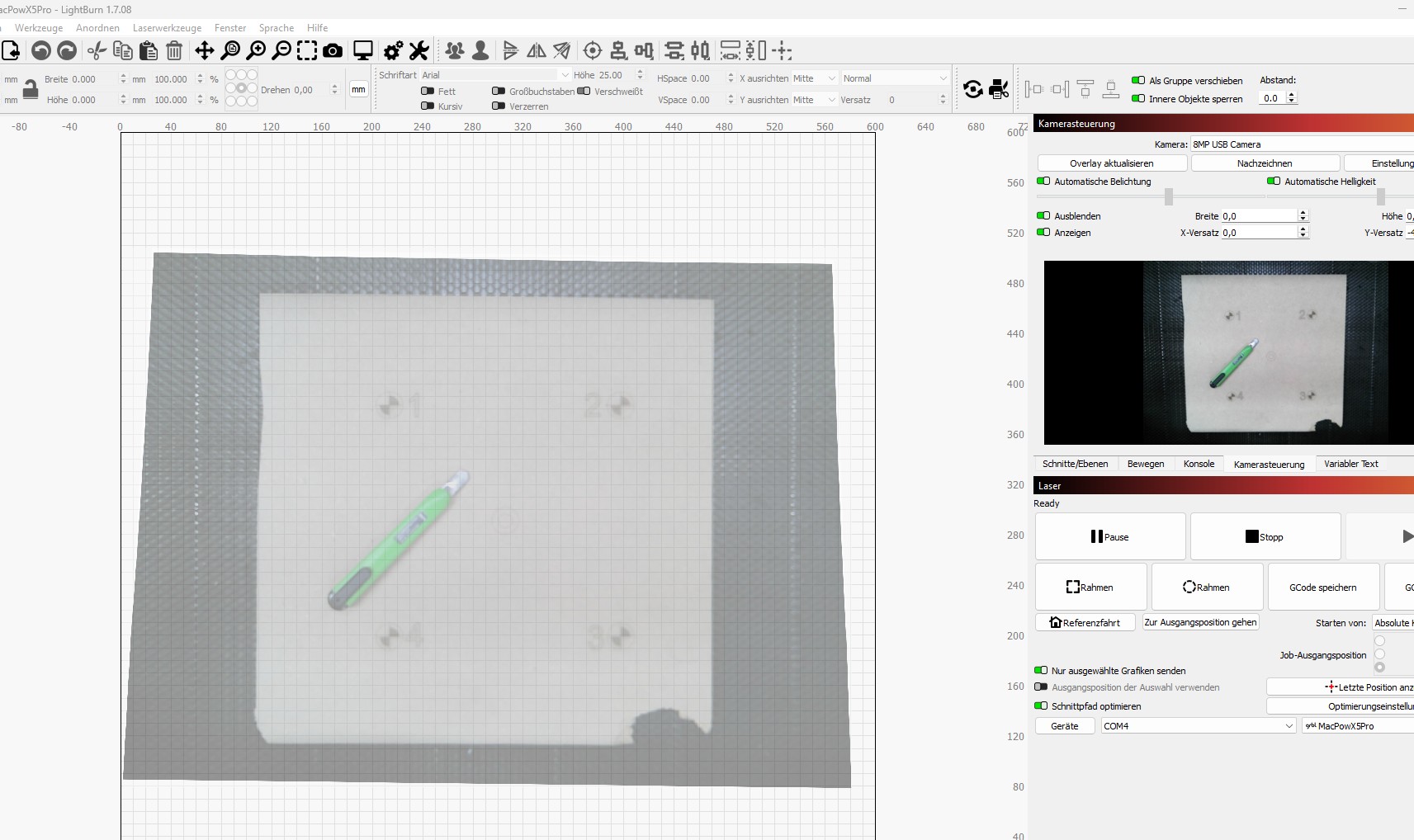Enable the Fett text toggle
Screen dimensions: 1414x840
pyautogui.click(x=428, y=92)
